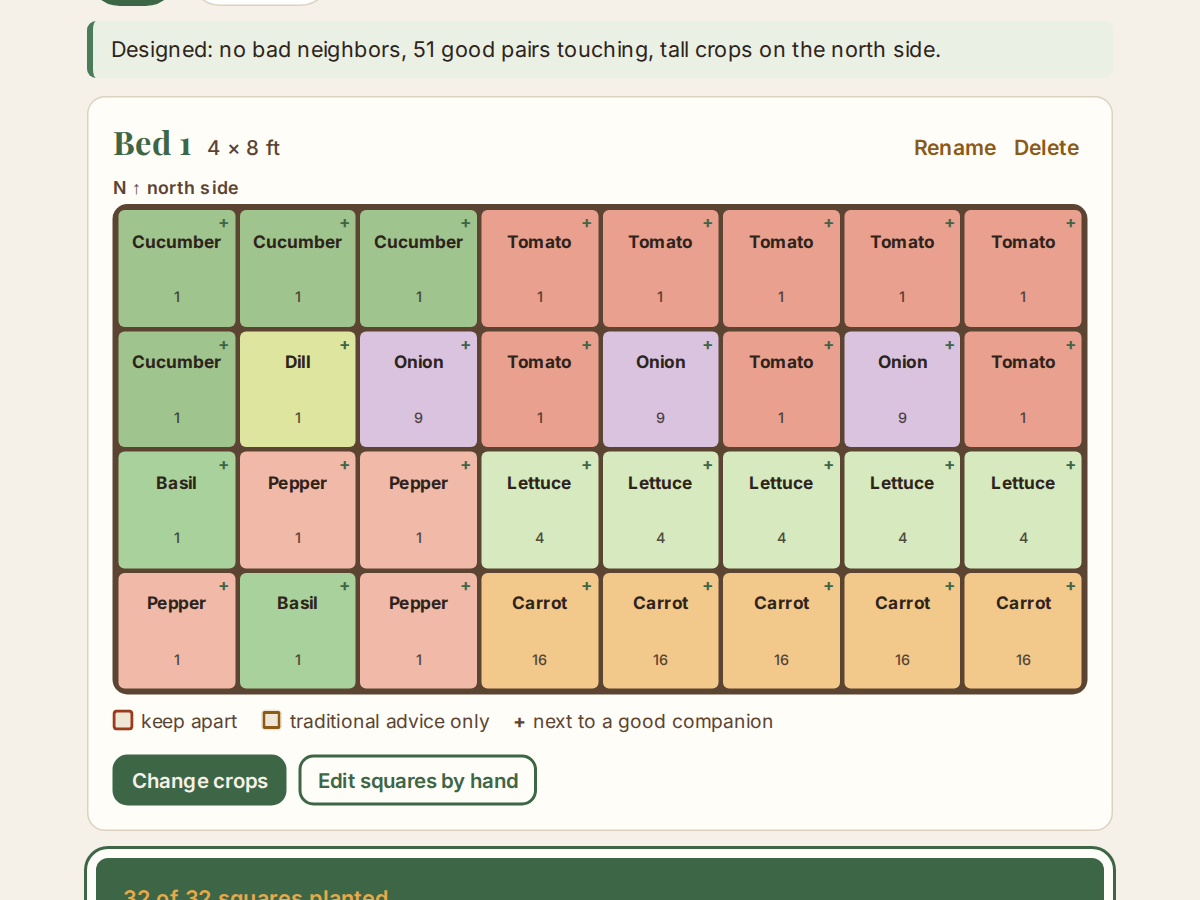The width and height of the screenshot is (1200, 900).
Task: Click the Cucumber square left of Dill
Action: (177, 389)
